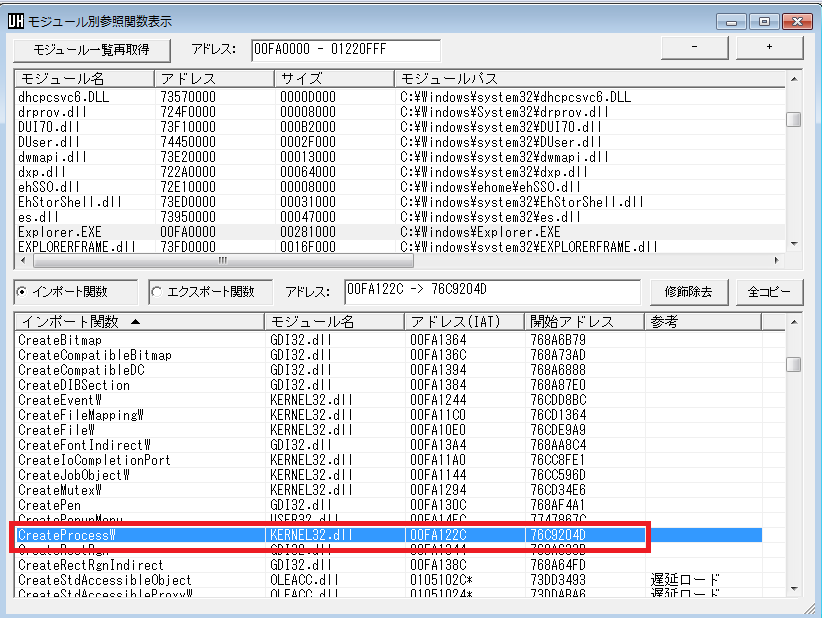Maximize the モジュール別参照関数表示 window
This screenshot has width=822, height=618.
tap(764, 21)
